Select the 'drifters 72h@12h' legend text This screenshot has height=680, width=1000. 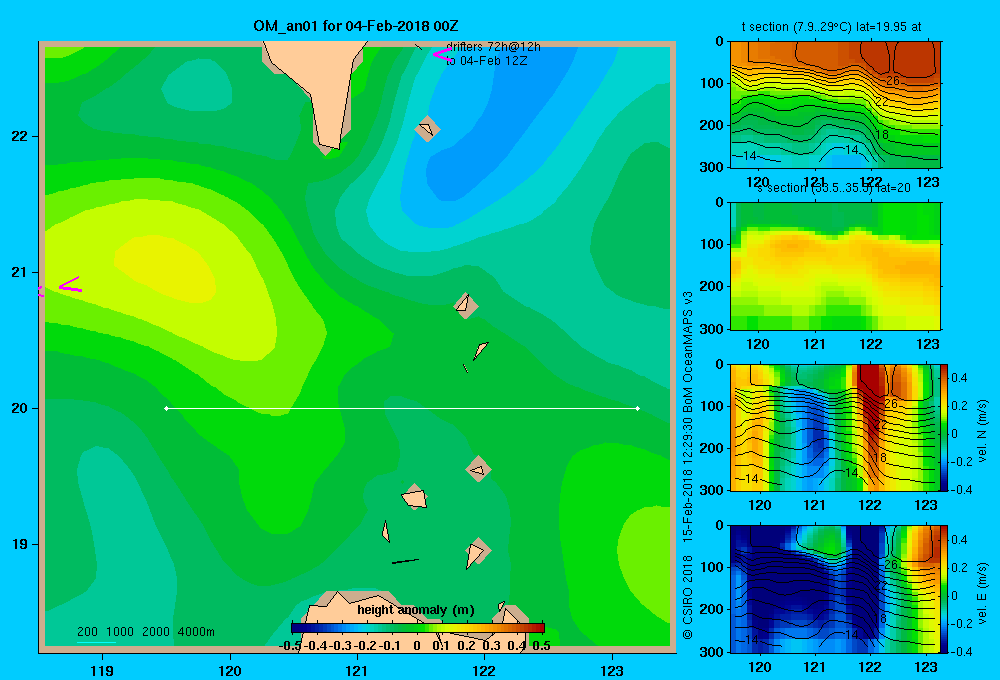pyautogui.click(x=493, y=47)
